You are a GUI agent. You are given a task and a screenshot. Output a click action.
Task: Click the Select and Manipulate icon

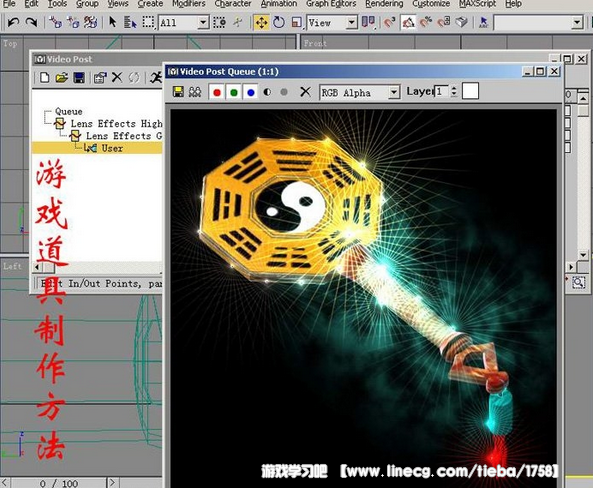tap(238, 22)
